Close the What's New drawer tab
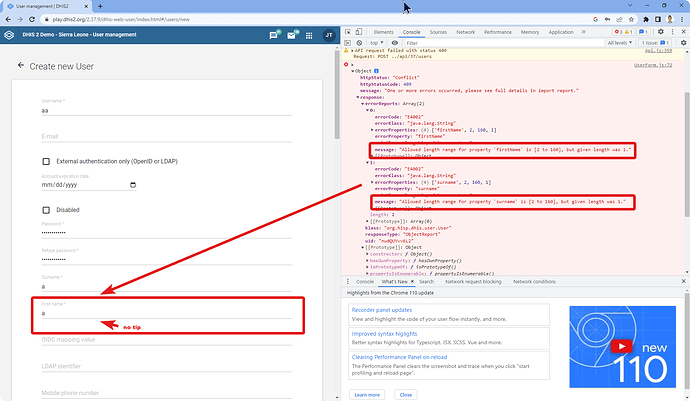The height and width of the screenshot is (401, 690). click(x=412, y=282)
